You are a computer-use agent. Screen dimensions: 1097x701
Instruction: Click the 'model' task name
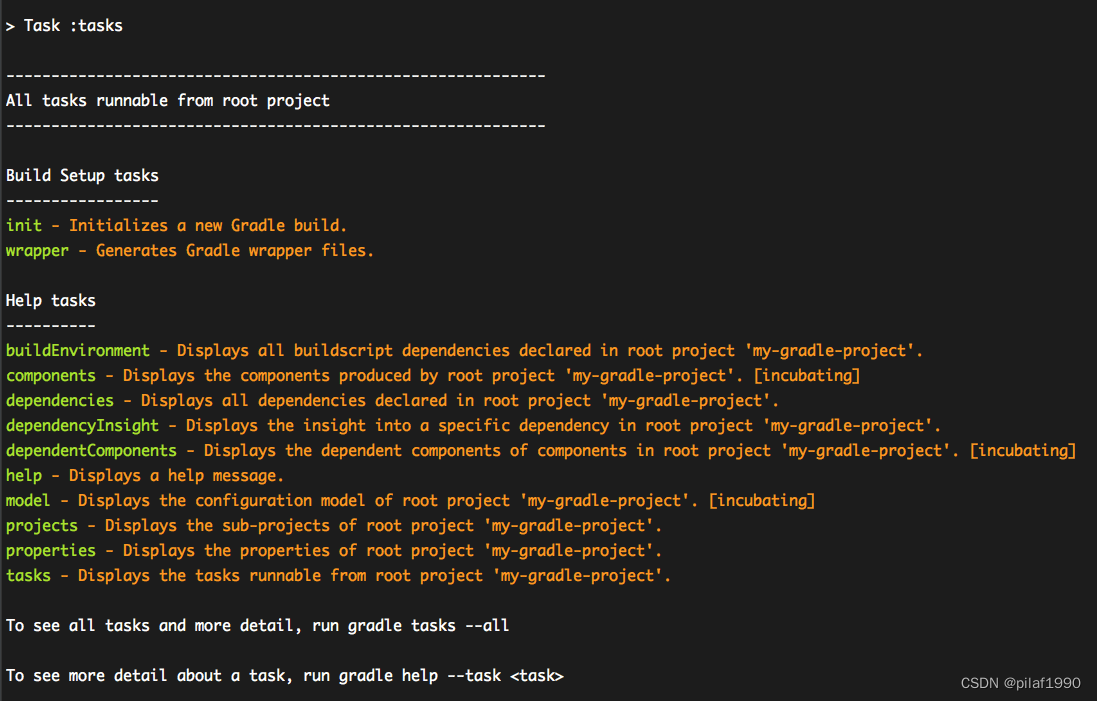pyautogui.click(x=28, y=501)
